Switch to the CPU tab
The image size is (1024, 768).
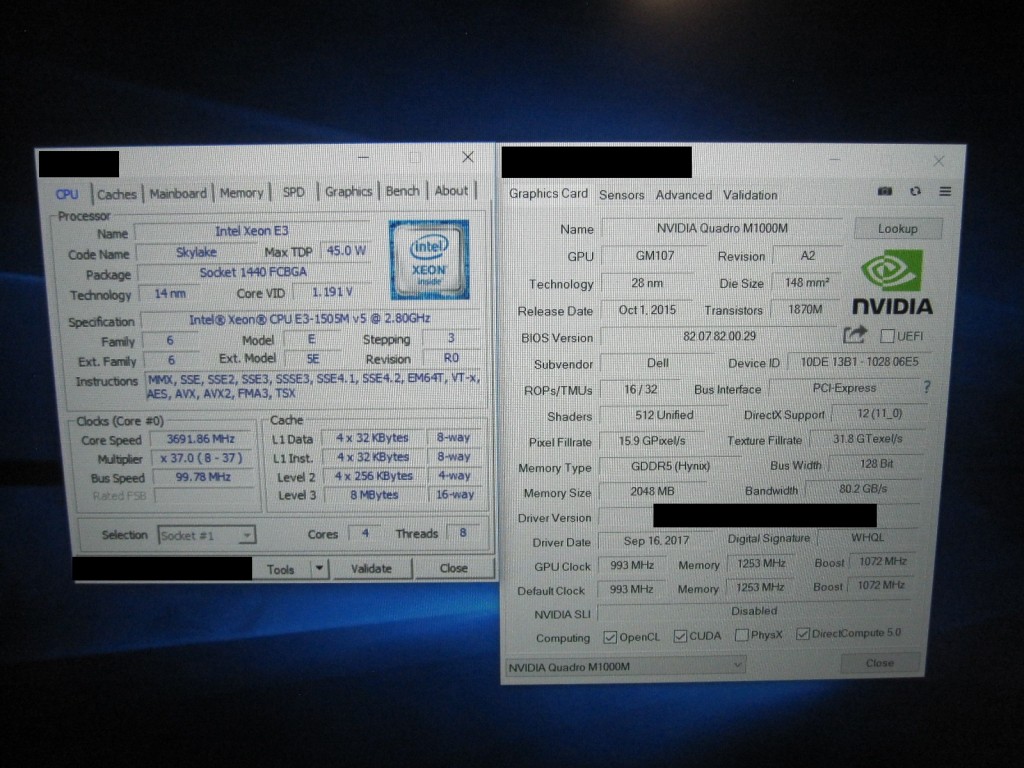coord(67,195)
